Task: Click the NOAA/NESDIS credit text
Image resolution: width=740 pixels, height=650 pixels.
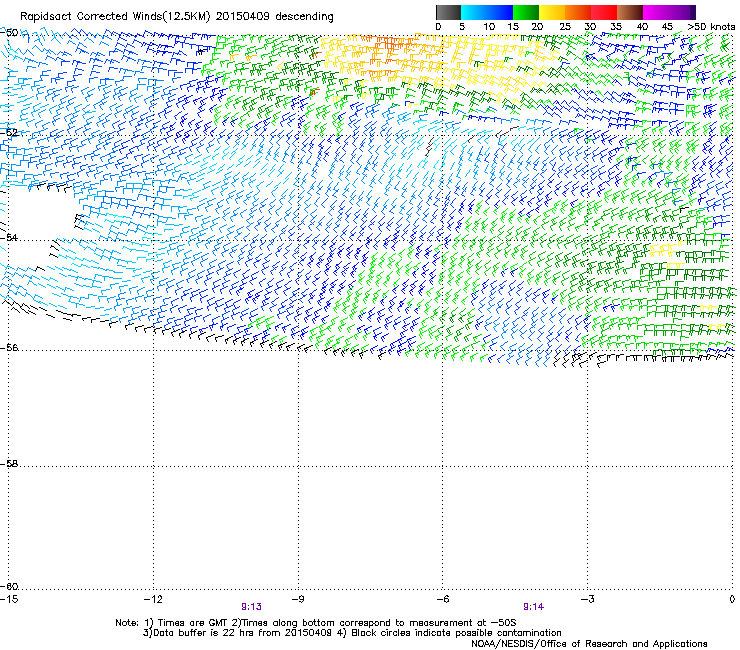Action: [589, 644]
